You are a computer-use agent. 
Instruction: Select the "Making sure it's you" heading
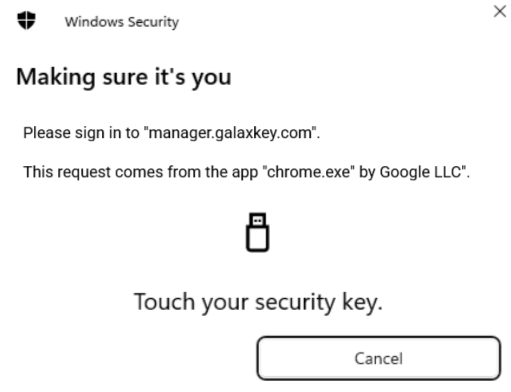(124, 77)
